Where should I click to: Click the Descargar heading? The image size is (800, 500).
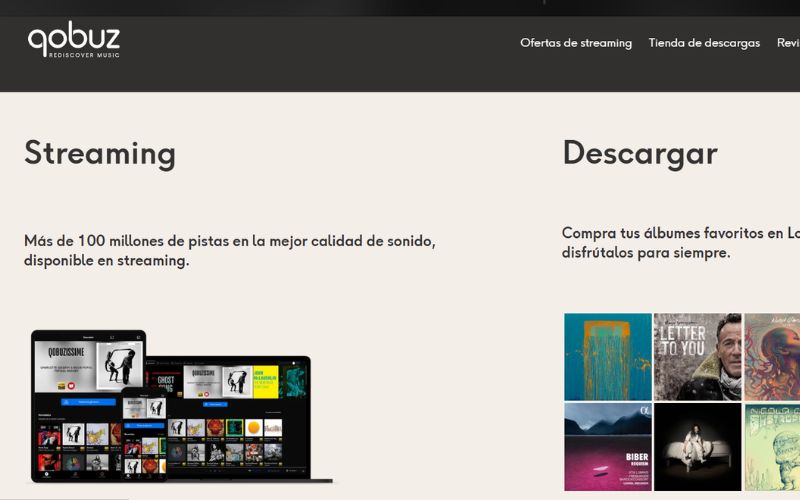pyautogui.click(x=640, y=153)
